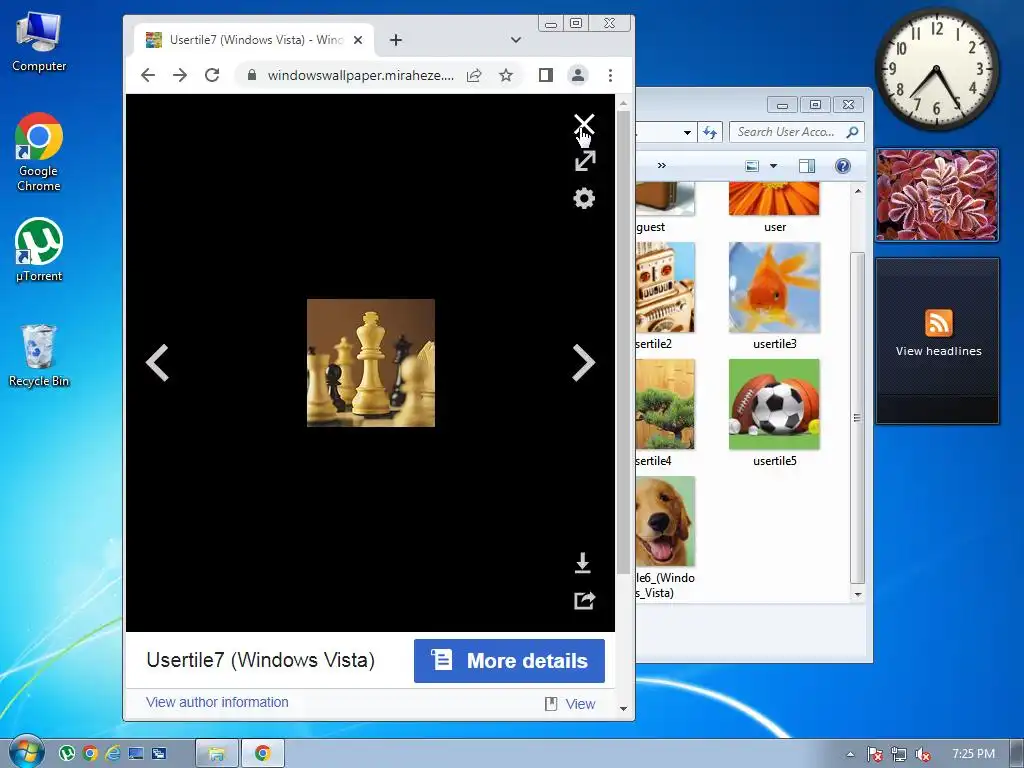1024x768 pixels.
Task: Click scroll down arrow in Chrome page
Action: (x=623, y=709)
